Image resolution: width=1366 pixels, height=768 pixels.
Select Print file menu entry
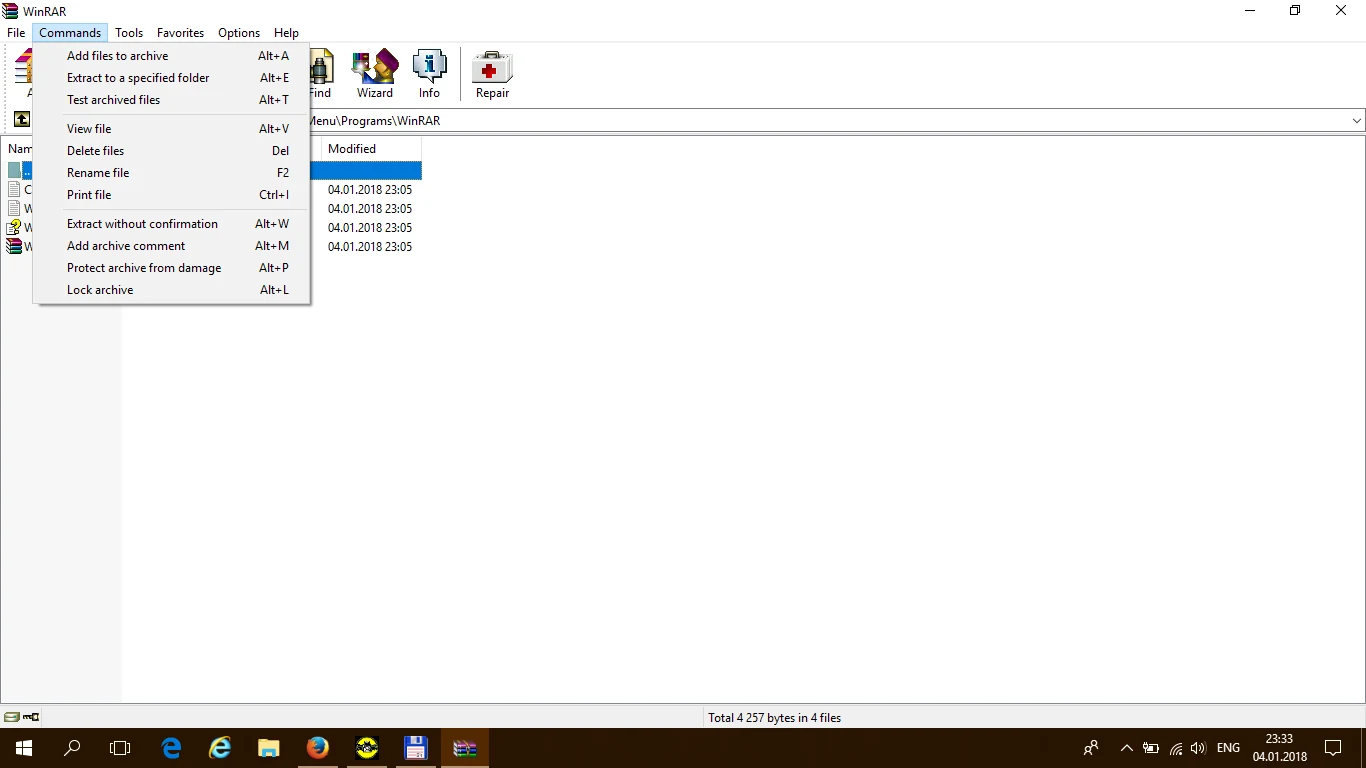click(x=171, y=195)
